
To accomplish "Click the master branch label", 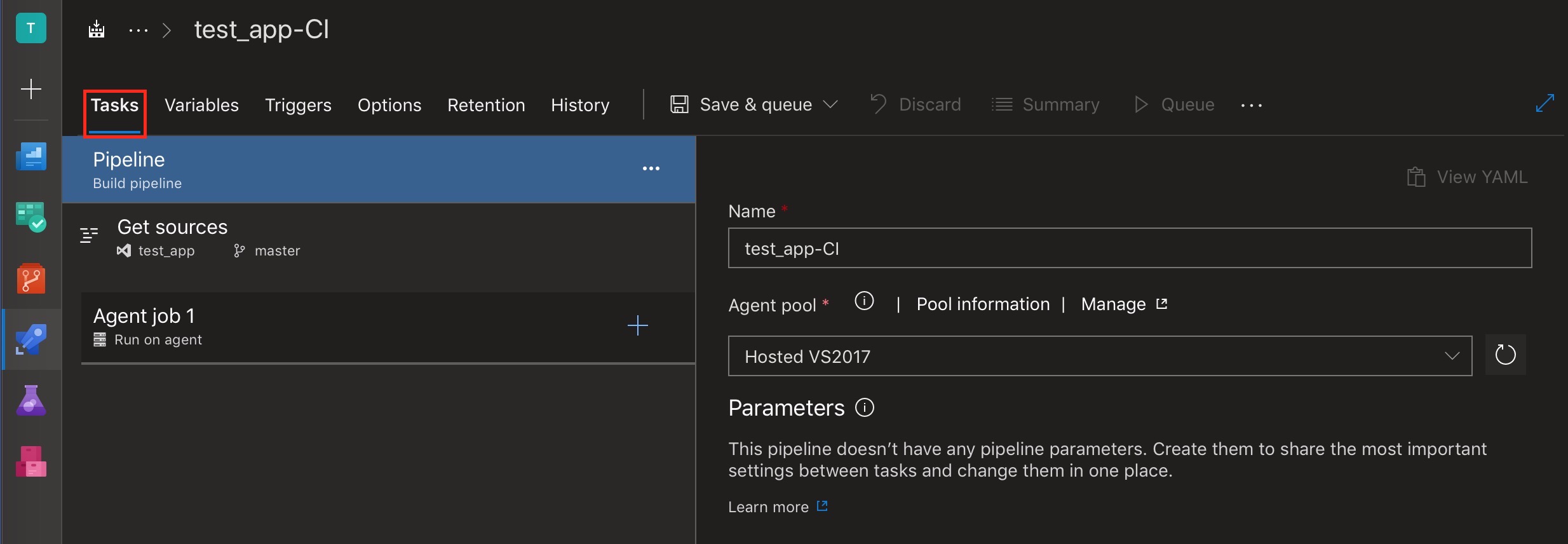I will [x=277, y=251].
